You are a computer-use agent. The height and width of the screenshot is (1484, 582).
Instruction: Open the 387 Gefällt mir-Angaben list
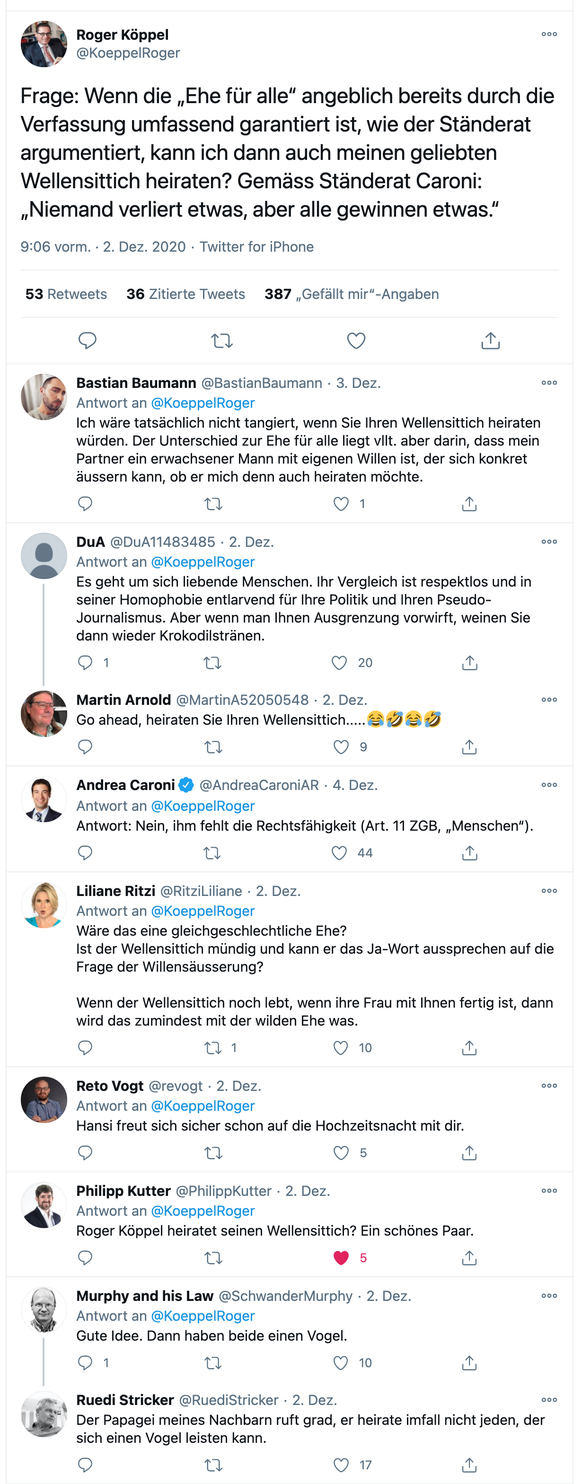[x=352, y=294]
